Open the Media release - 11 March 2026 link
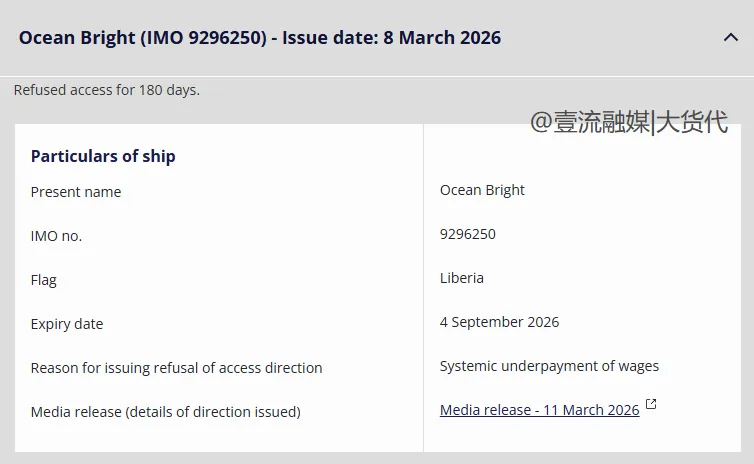The height and width of the screenshot is (464, 754). click(x=539, y=410)
